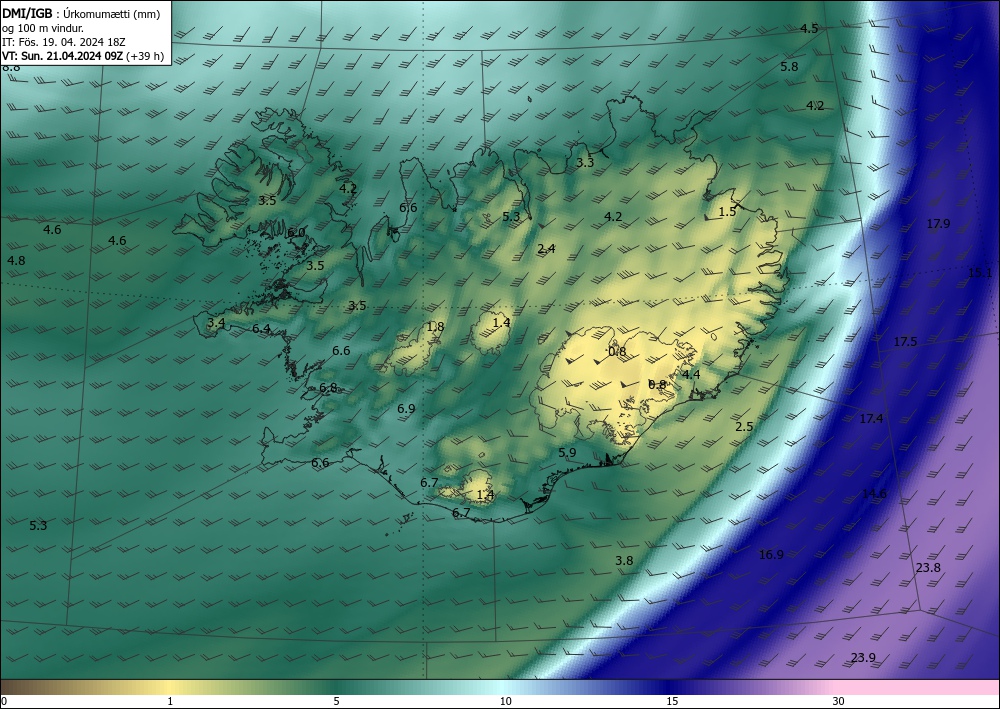Click the 3.3 value on the north coast

[585, 162]
